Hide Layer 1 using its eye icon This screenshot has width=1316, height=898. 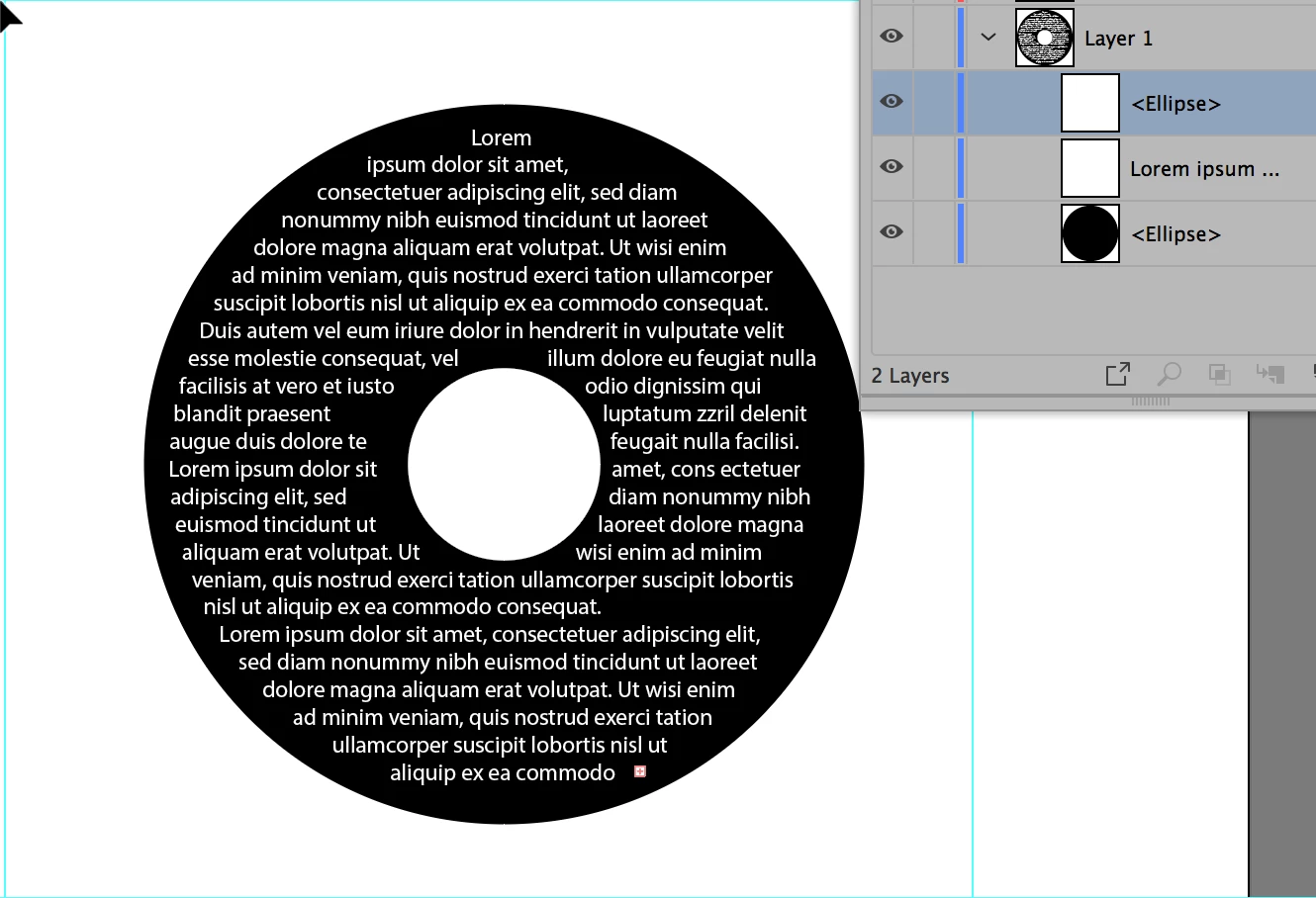point(892,37)
